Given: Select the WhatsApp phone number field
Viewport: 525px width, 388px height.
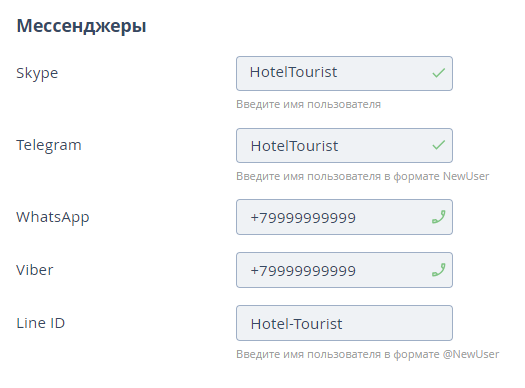Looking at the screenshot, I should (344, 217).
